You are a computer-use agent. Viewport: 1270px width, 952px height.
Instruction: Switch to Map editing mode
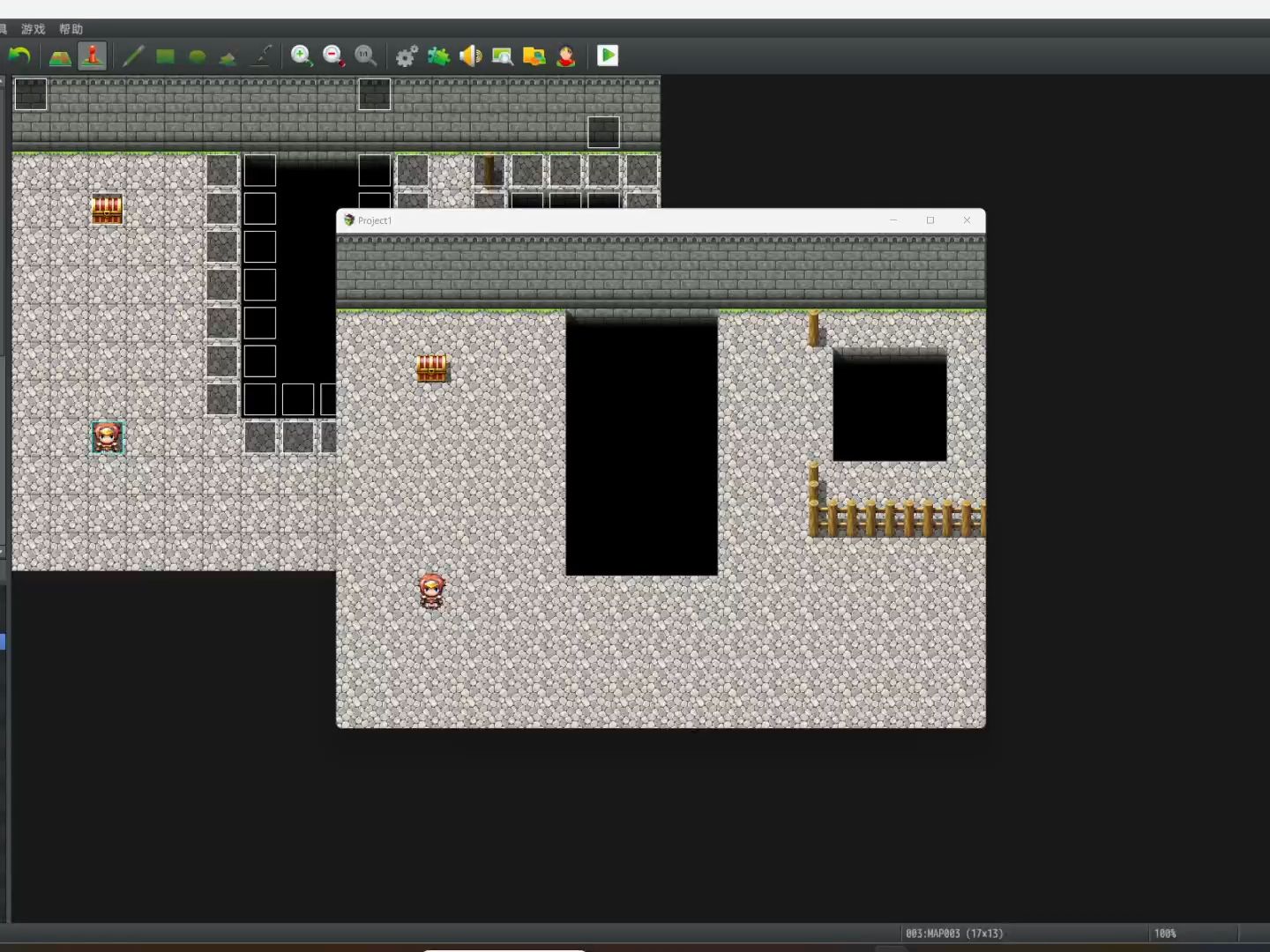coord(60,56)
